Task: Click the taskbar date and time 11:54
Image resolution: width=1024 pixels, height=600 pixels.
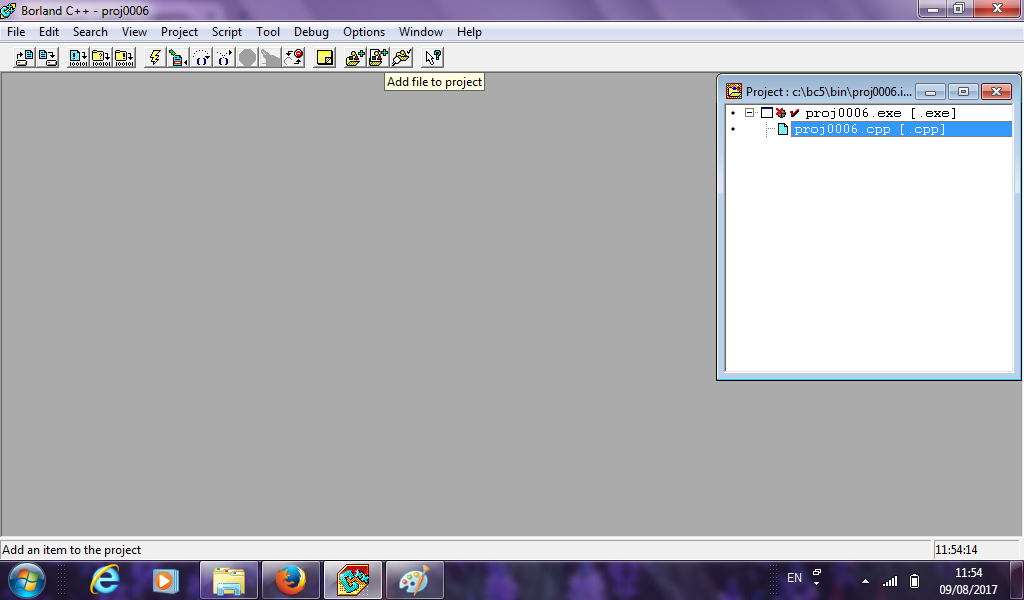Action: (x=968, y=580)
